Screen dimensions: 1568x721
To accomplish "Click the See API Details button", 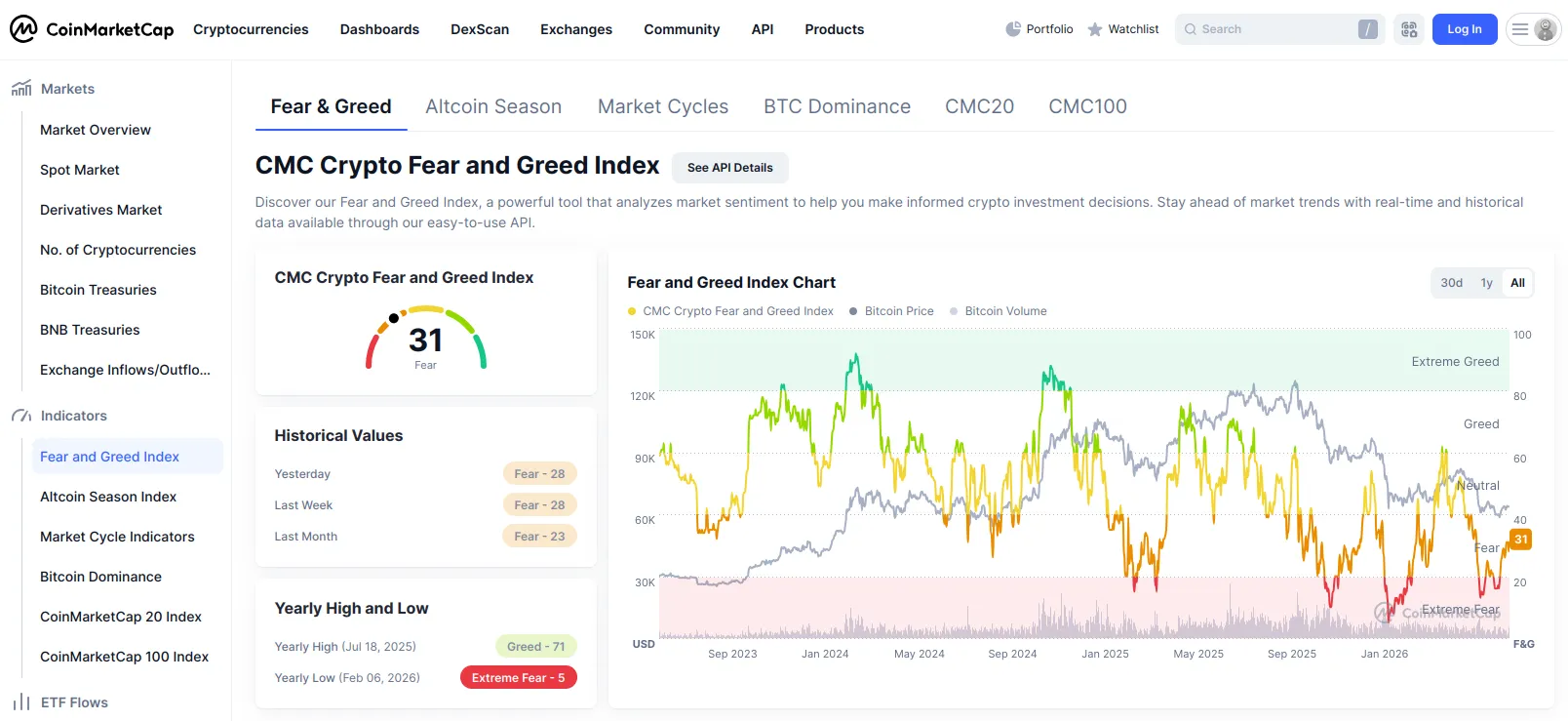I will [730, 168].
